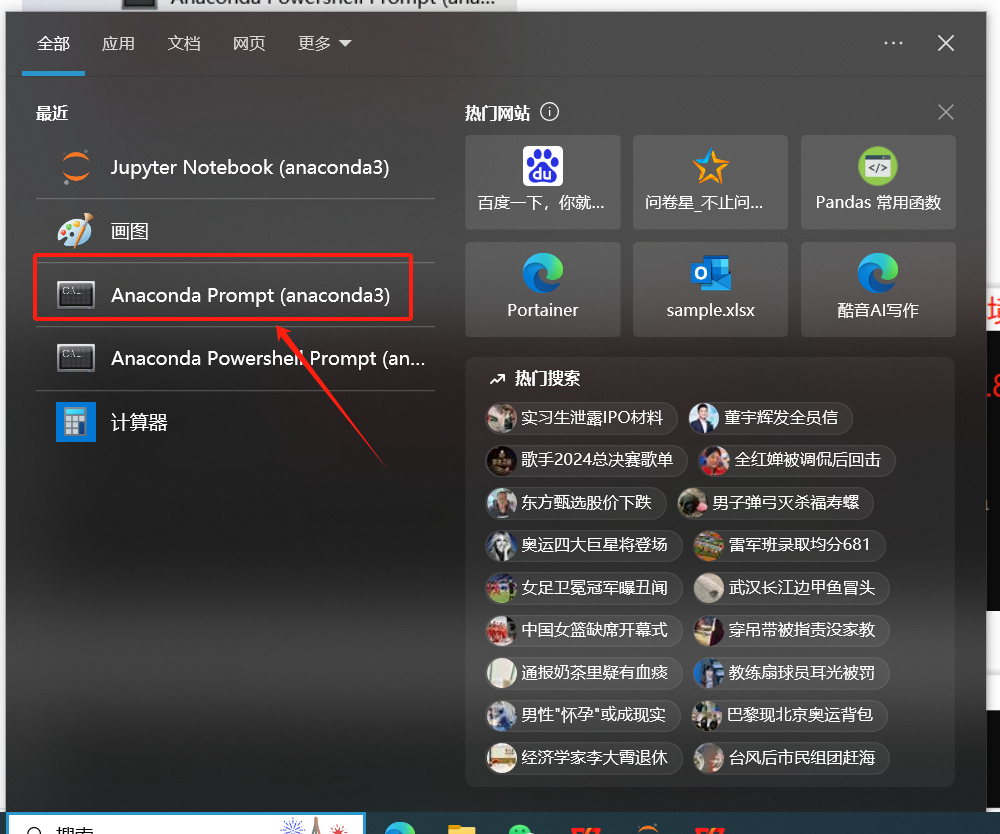
Task: Open Jupyter Notebook (anaconda3) icon
Action: pyautogui.click(x=76, y=167)
